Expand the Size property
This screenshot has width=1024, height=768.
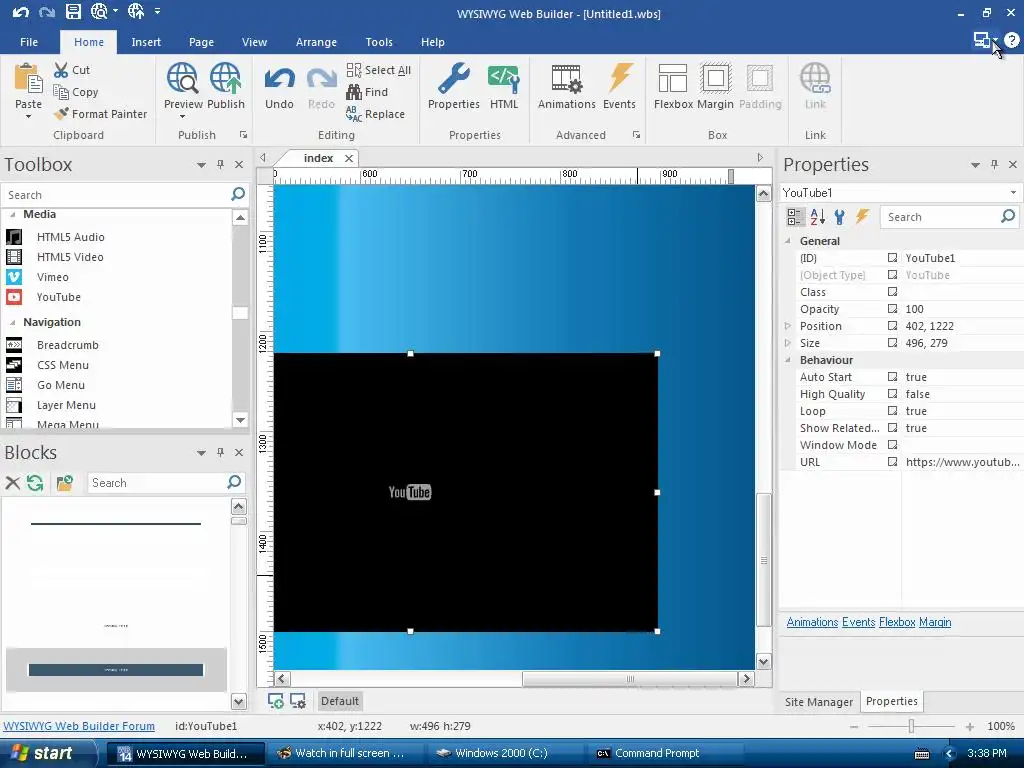(788, 343)
